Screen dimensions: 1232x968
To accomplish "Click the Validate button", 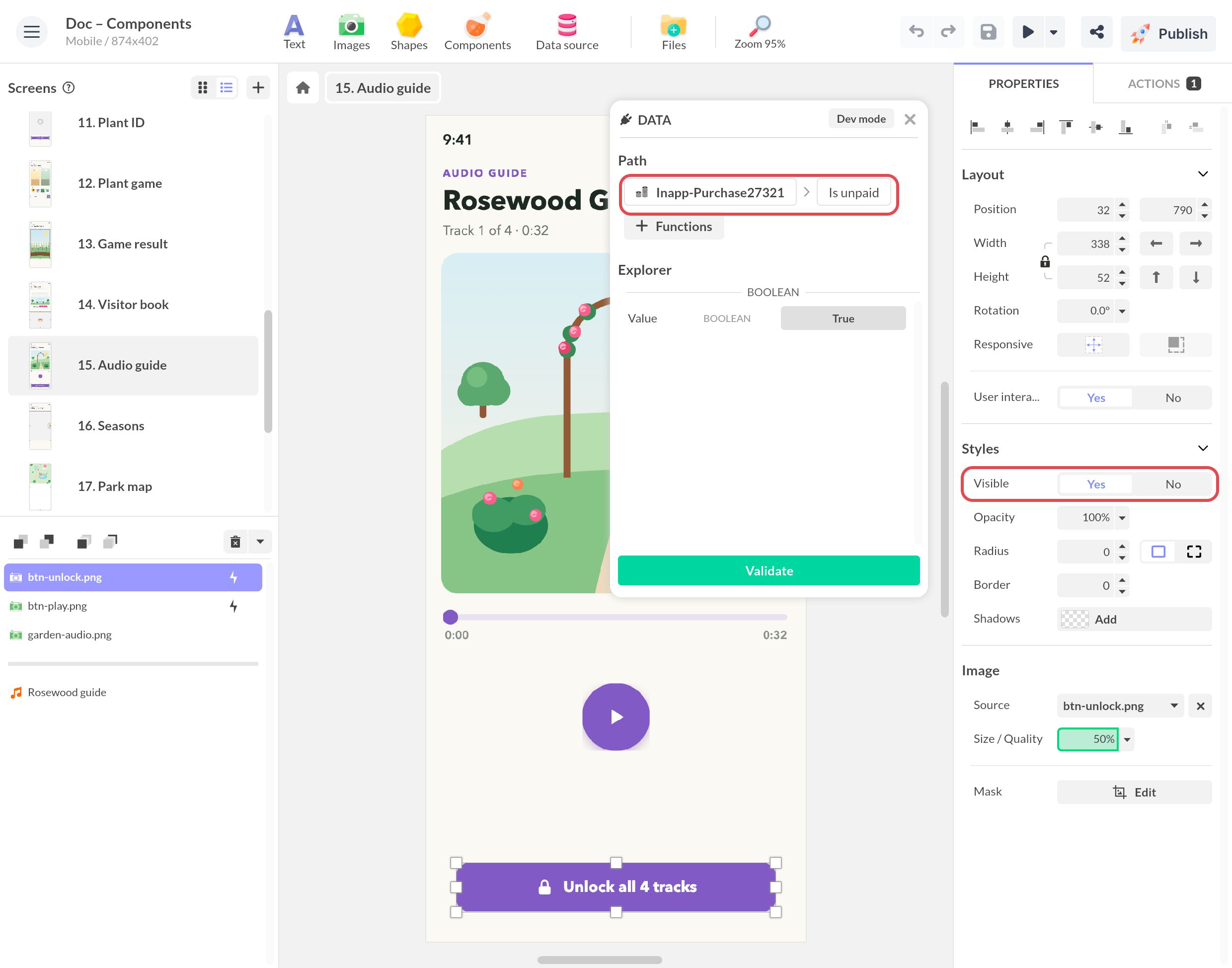I will [x=768, y=570].
